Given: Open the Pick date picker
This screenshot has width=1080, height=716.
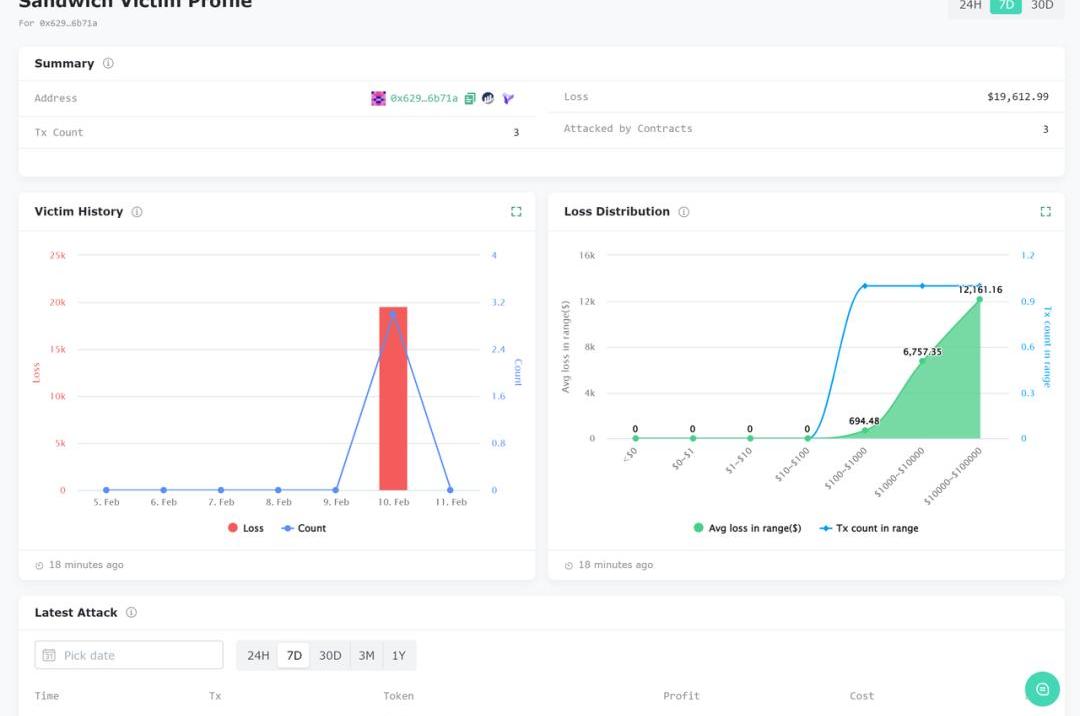Looking at the screenshot, I should [x=129, y=655].
